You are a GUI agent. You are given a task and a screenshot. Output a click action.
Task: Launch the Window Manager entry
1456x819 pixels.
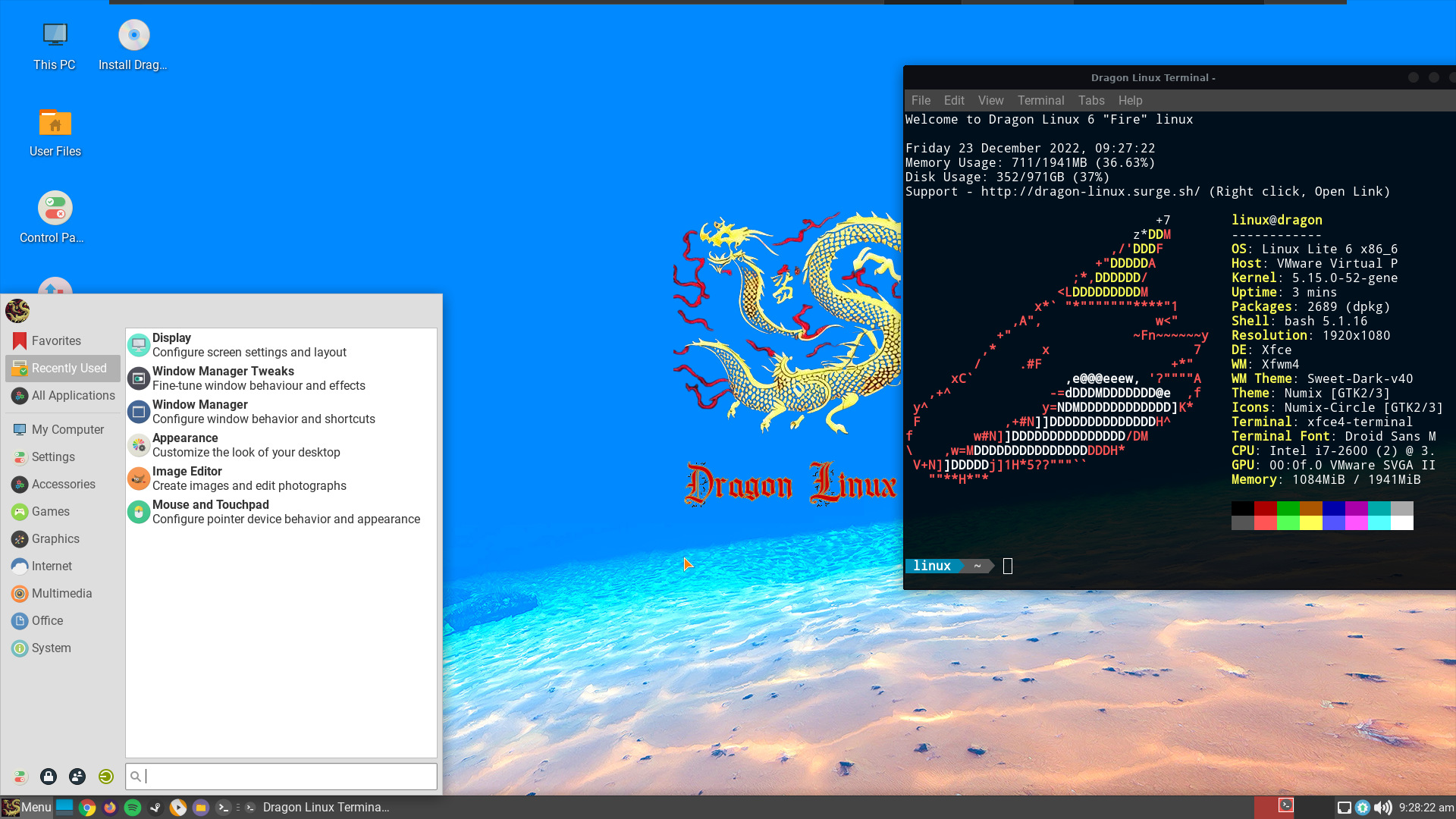[281, 412]
